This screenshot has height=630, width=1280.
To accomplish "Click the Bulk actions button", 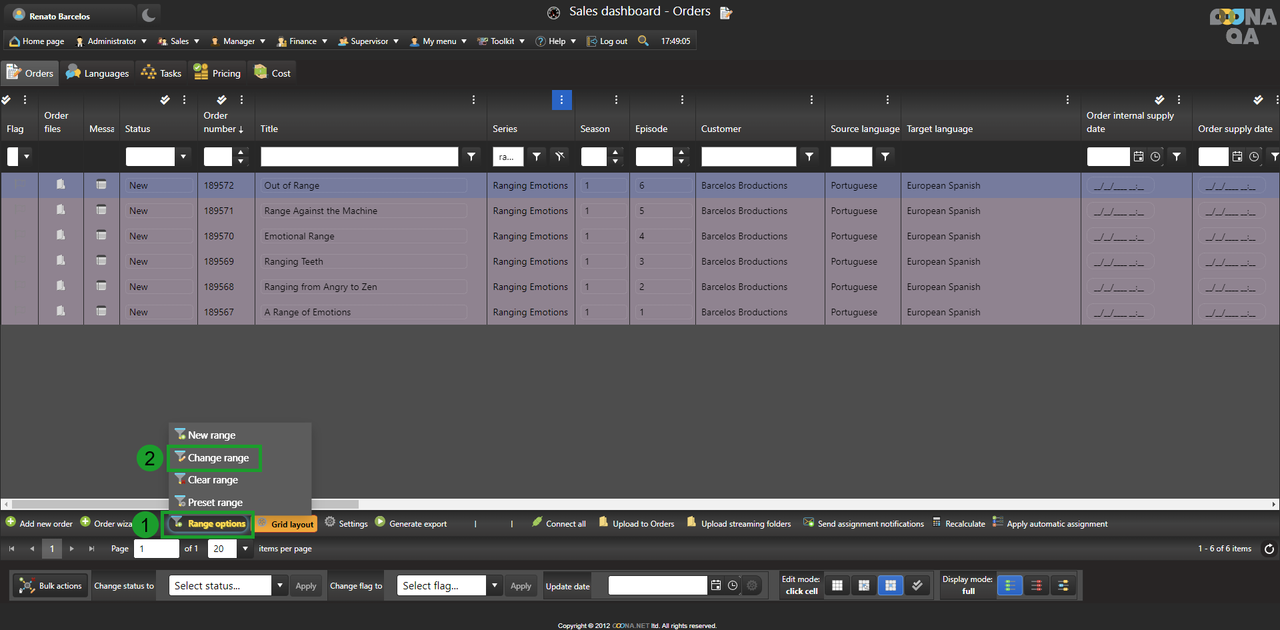I will (52, 586).
